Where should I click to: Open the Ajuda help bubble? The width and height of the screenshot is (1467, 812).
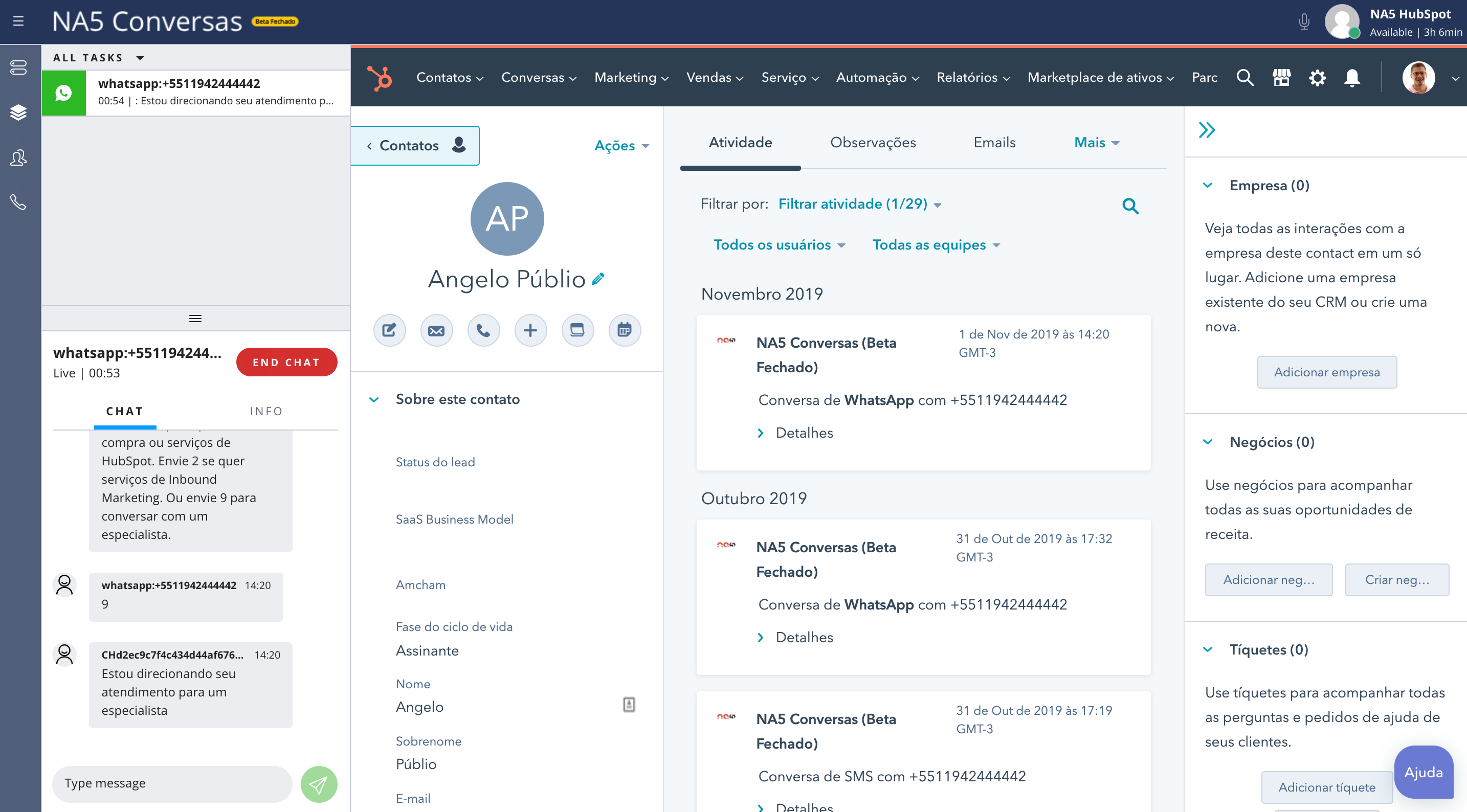click(x=1422, y=772)
